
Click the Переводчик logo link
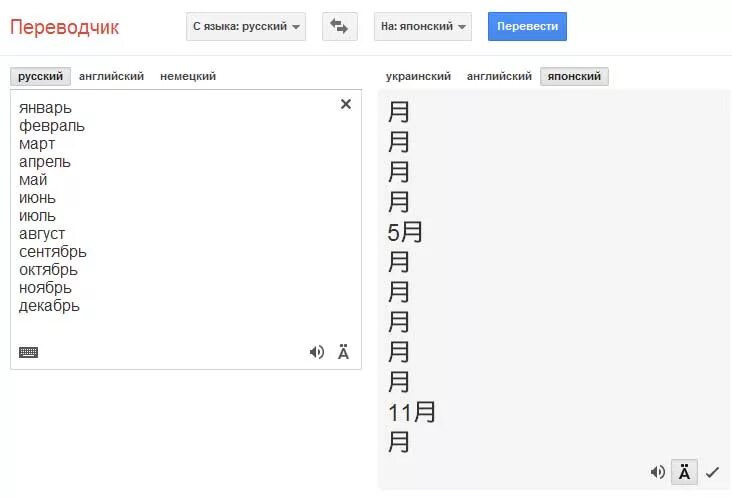pos(64,27)
